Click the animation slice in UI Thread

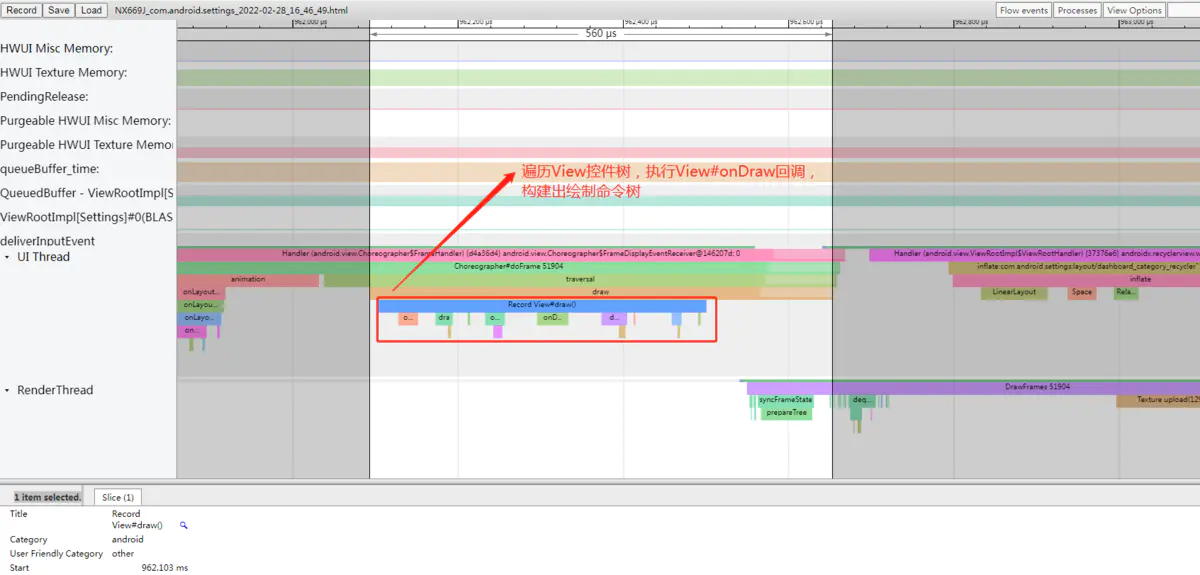(248, 280)
